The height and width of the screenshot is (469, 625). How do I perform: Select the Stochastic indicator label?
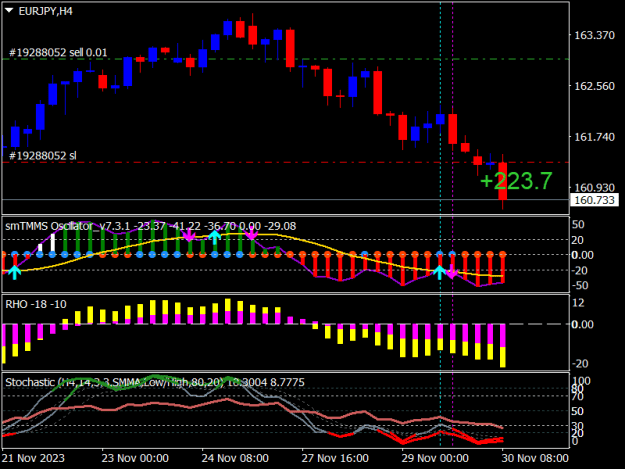click(155, 383)
